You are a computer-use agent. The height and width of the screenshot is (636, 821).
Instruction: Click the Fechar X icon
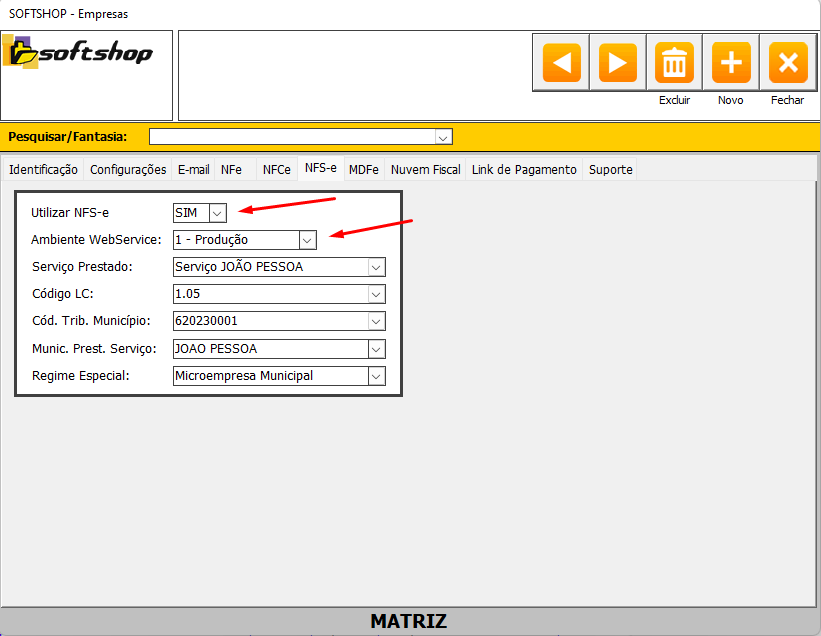click(787, 63)
